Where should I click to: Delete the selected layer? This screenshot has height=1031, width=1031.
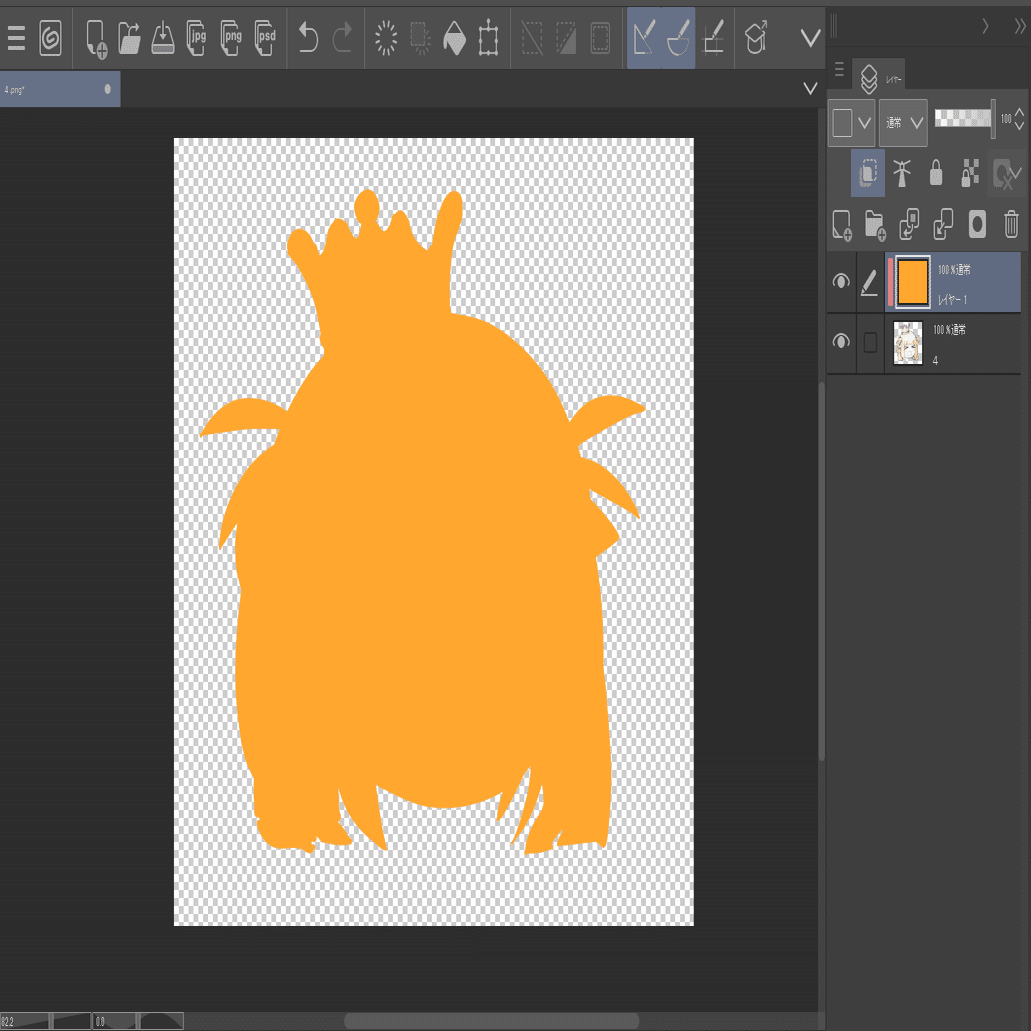click(x=1011, y=224)
